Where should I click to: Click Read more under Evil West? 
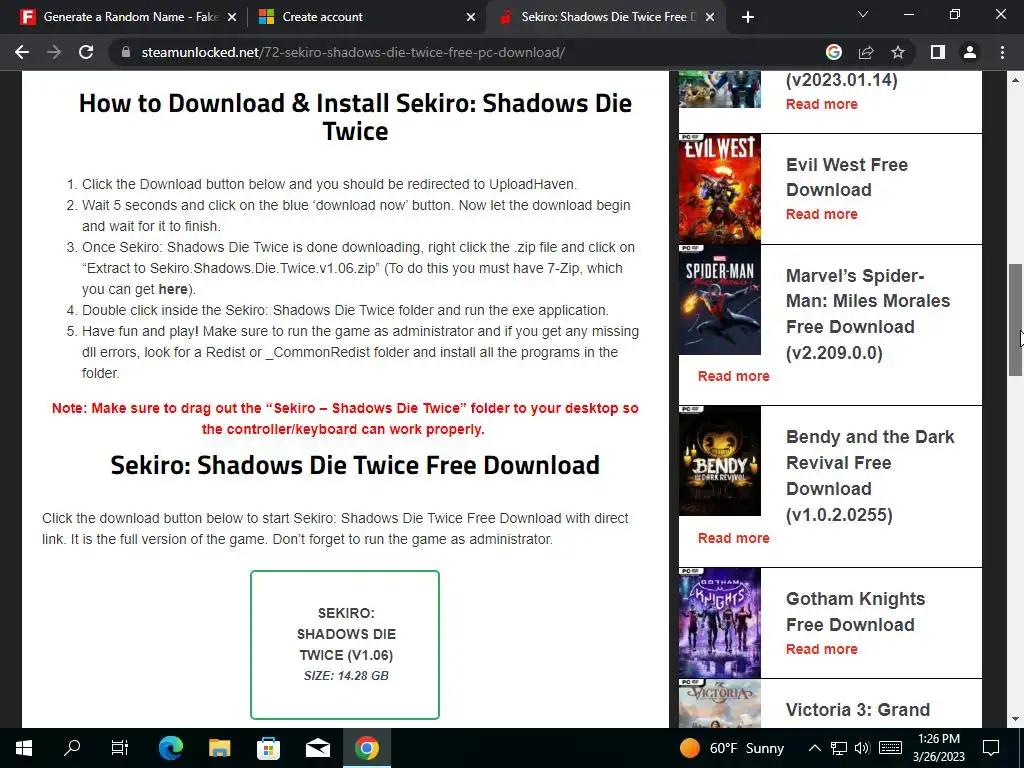click(822, 214)
